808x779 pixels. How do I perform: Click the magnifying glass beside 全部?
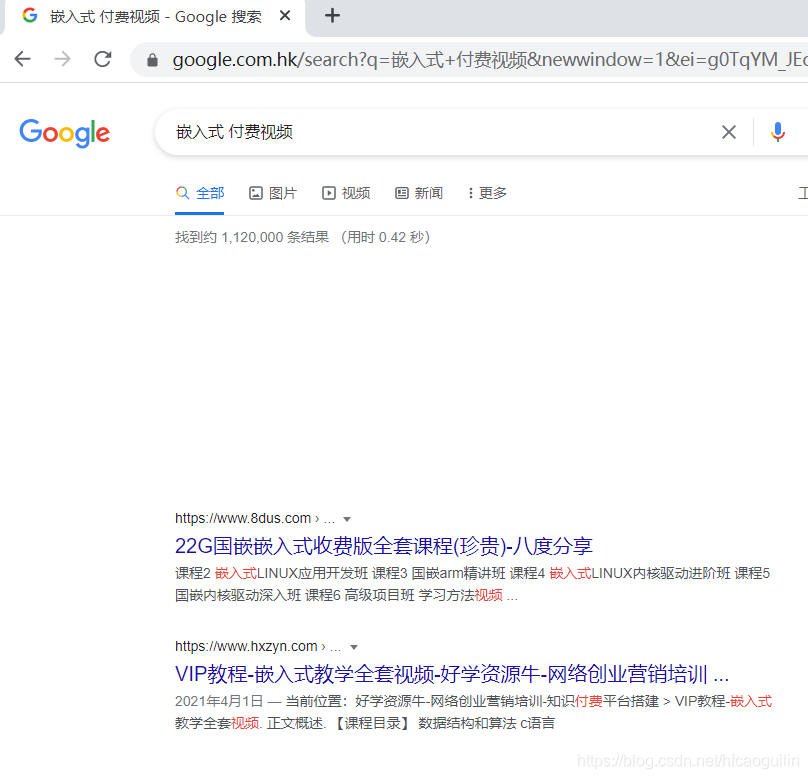[x=183, y=192]
